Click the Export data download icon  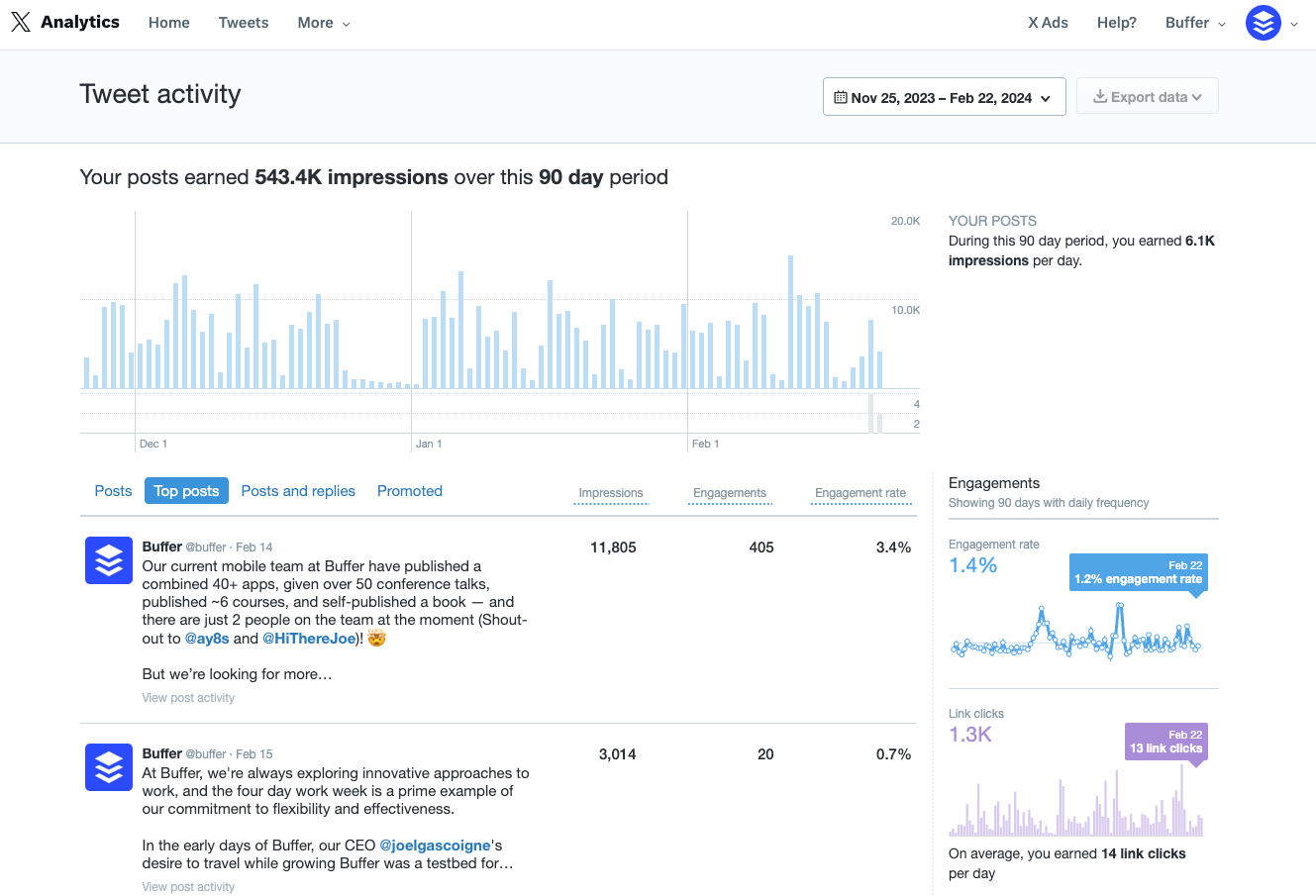(x=1099, y=96)
